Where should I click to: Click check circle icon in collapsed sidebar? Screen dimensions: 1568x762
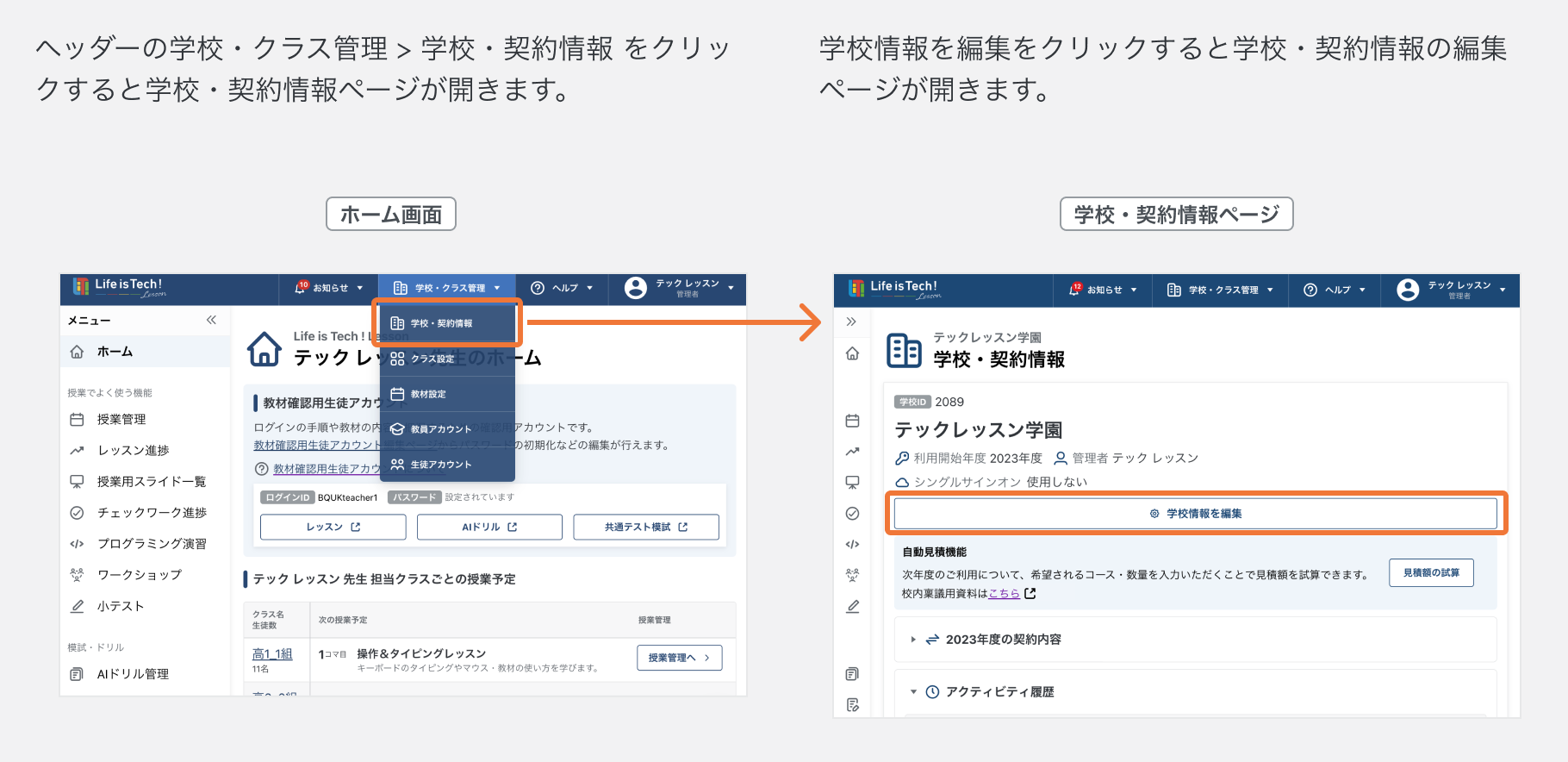[x=852, y=513]
